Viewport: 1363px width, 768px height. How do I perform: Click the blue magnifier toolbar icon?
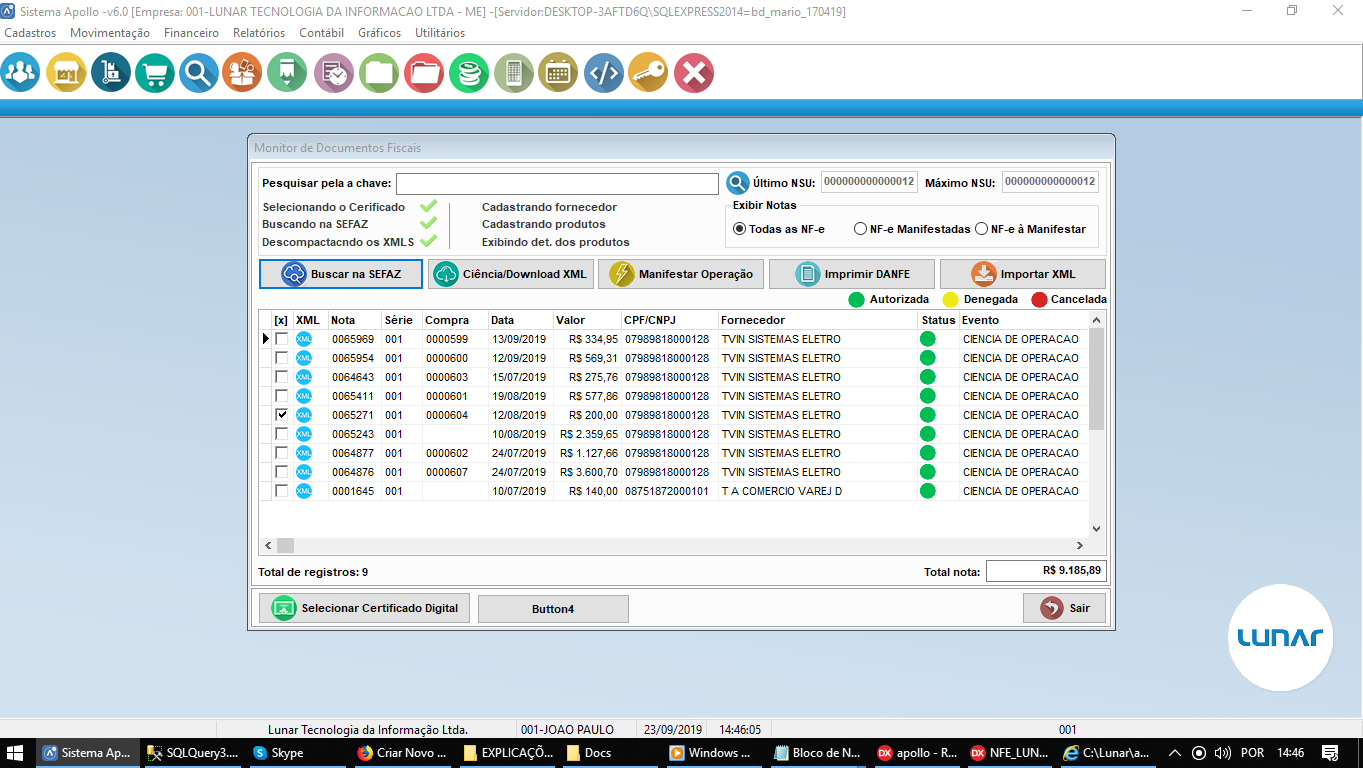[x=199, y=73]
